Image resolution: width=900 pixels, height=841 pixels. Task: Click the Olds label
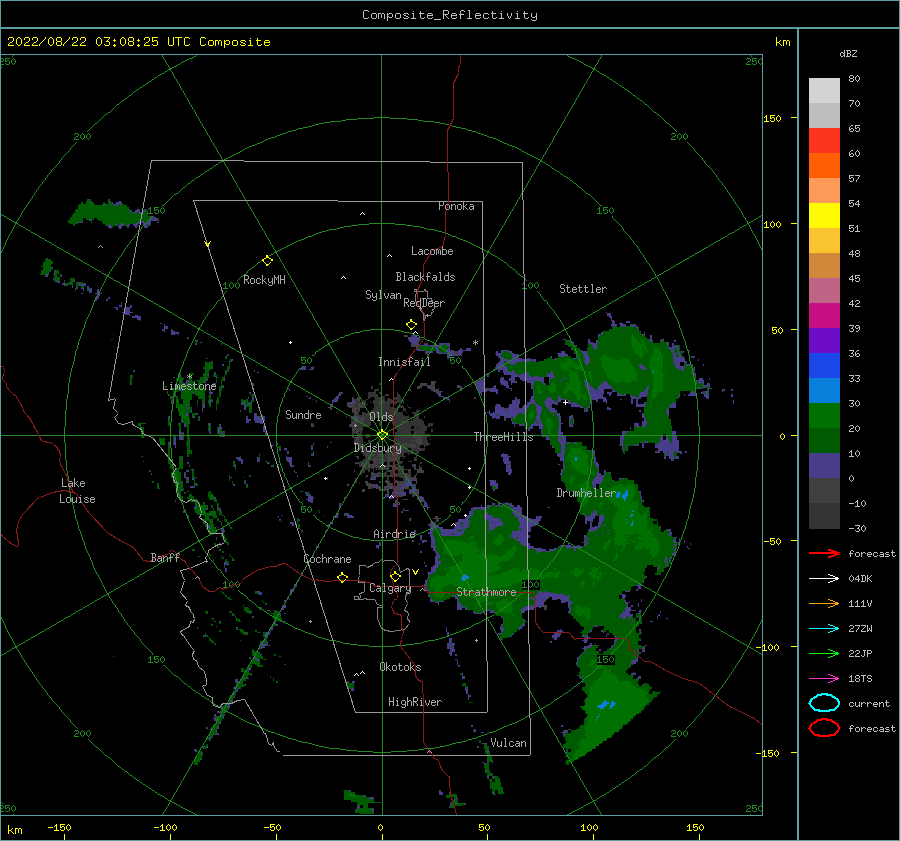(381, 417)
